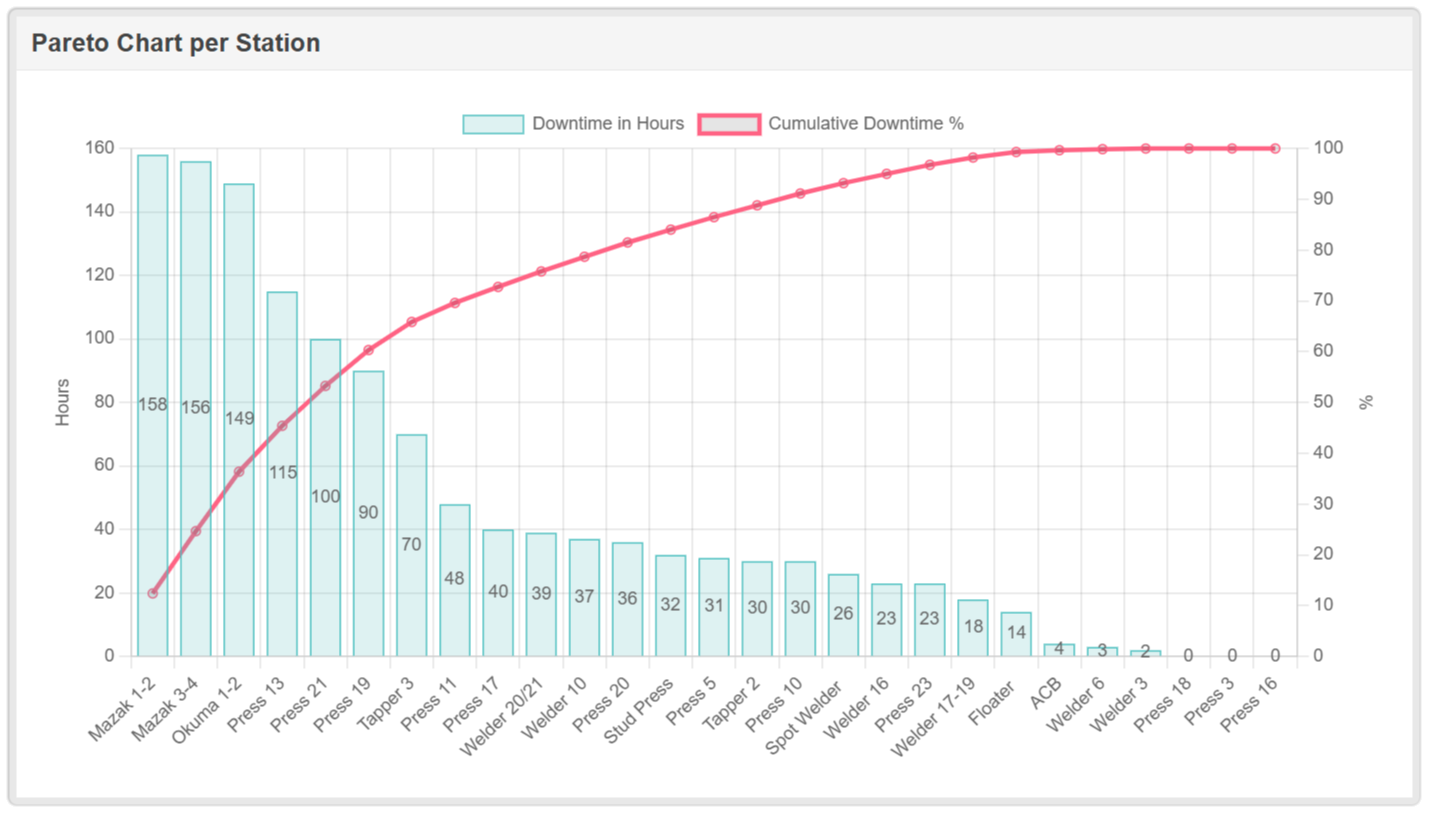
Task: Click the Mazak 3-4 bar showing 156 hours
Action: [195, 400]
